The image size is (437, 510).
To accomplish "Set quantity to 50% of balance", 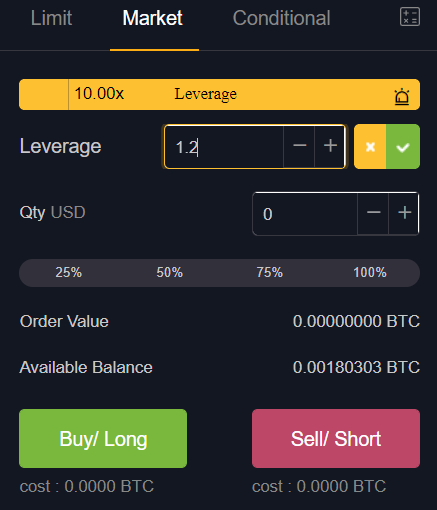I will tap(170, 273).
